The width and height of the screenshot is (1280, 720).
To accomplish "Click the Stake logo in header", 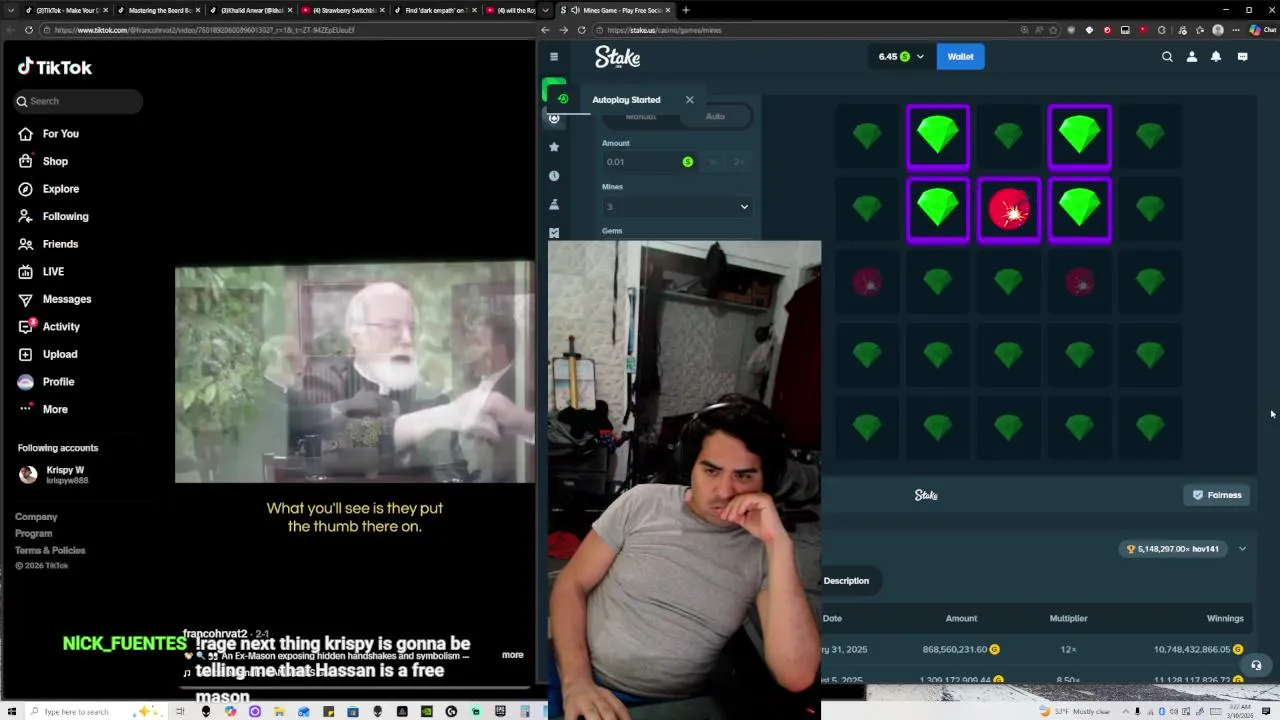I will click(x=617, y=57).
